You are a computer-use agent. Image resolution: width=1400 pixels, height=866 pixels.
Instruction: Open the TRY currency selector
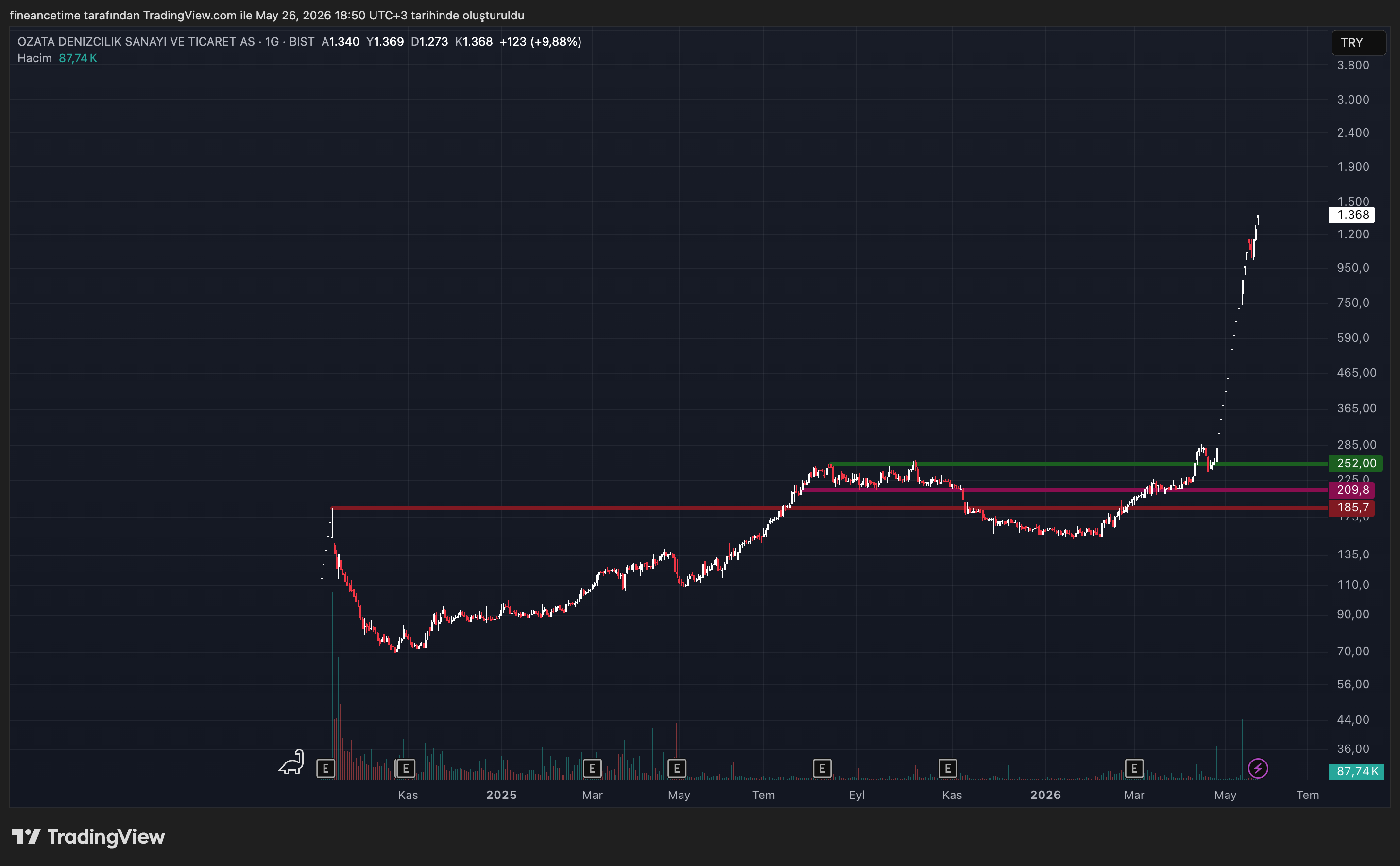click(x=1359, y=43)
